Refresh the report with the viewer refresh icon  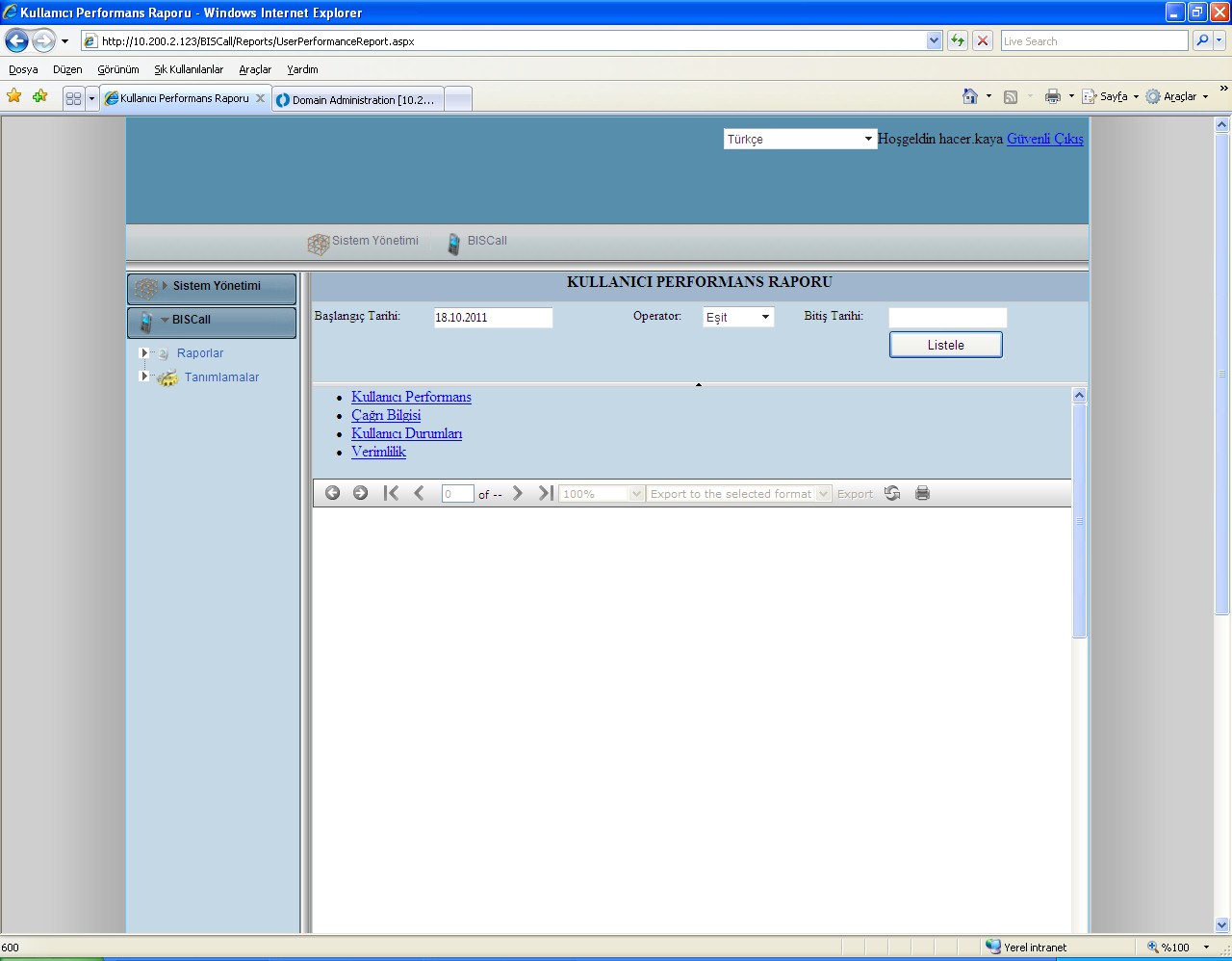point(892,493)
